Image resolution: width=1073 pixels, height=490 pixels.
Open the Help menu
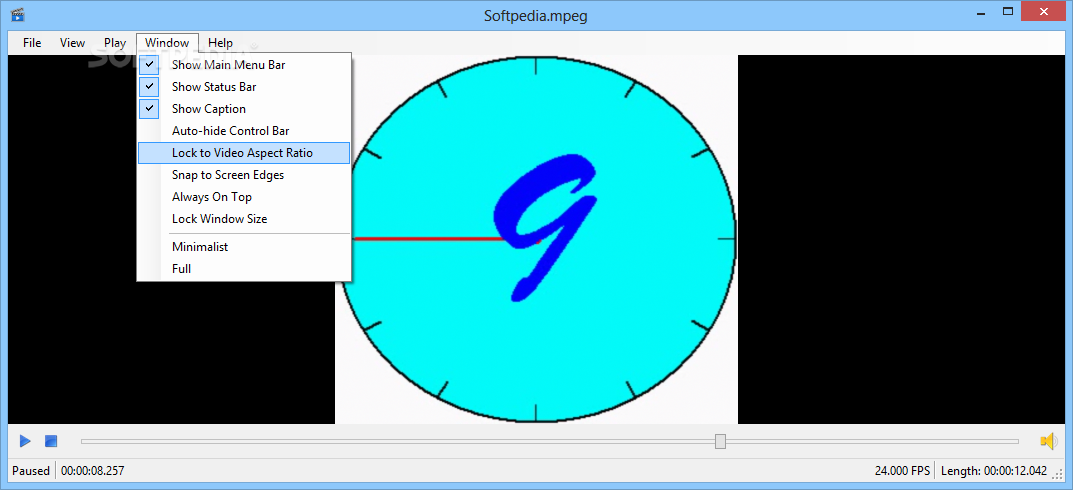(x=220, y=42)
